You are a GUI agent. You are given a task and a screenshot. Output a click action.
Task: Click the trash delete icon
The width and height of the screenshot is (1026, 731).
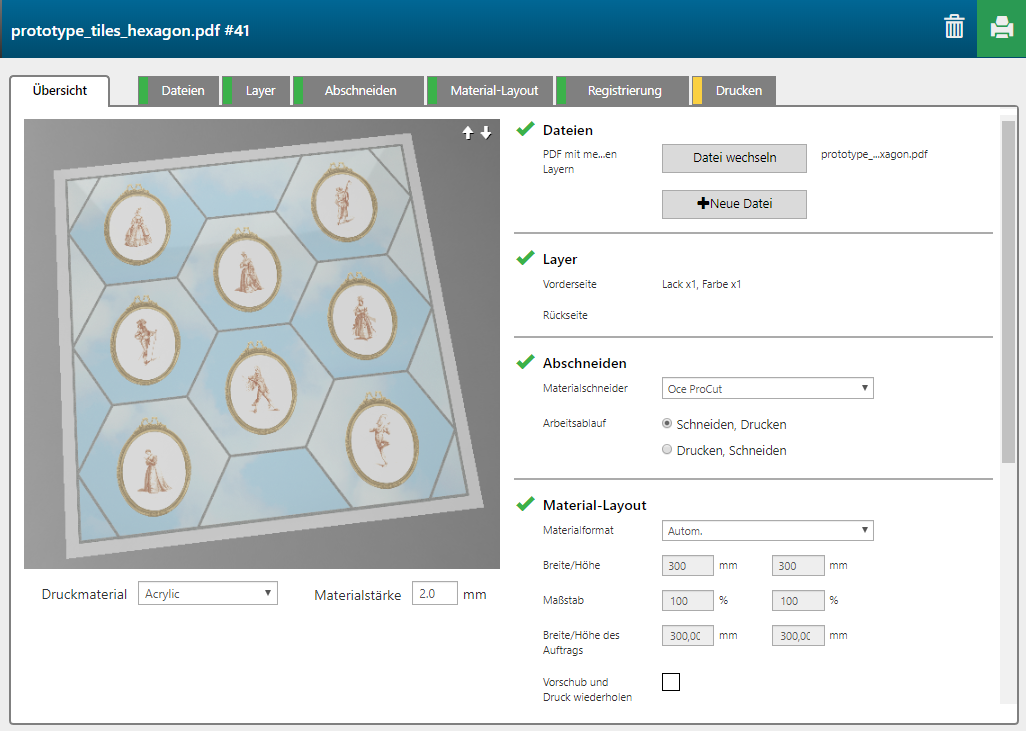[954, 27]
